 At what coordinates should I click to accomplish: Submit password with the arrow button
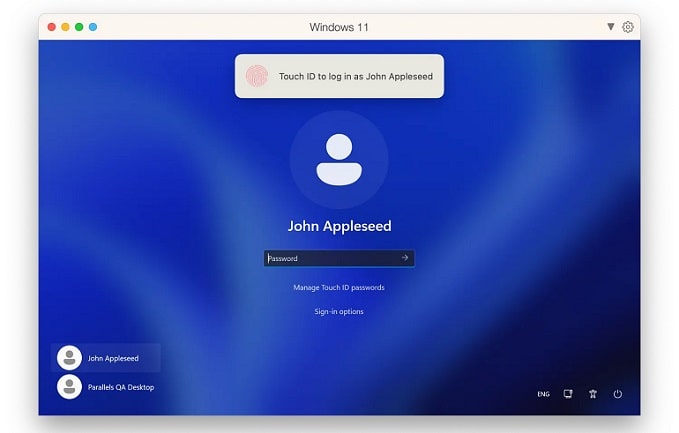pos(404,258)
